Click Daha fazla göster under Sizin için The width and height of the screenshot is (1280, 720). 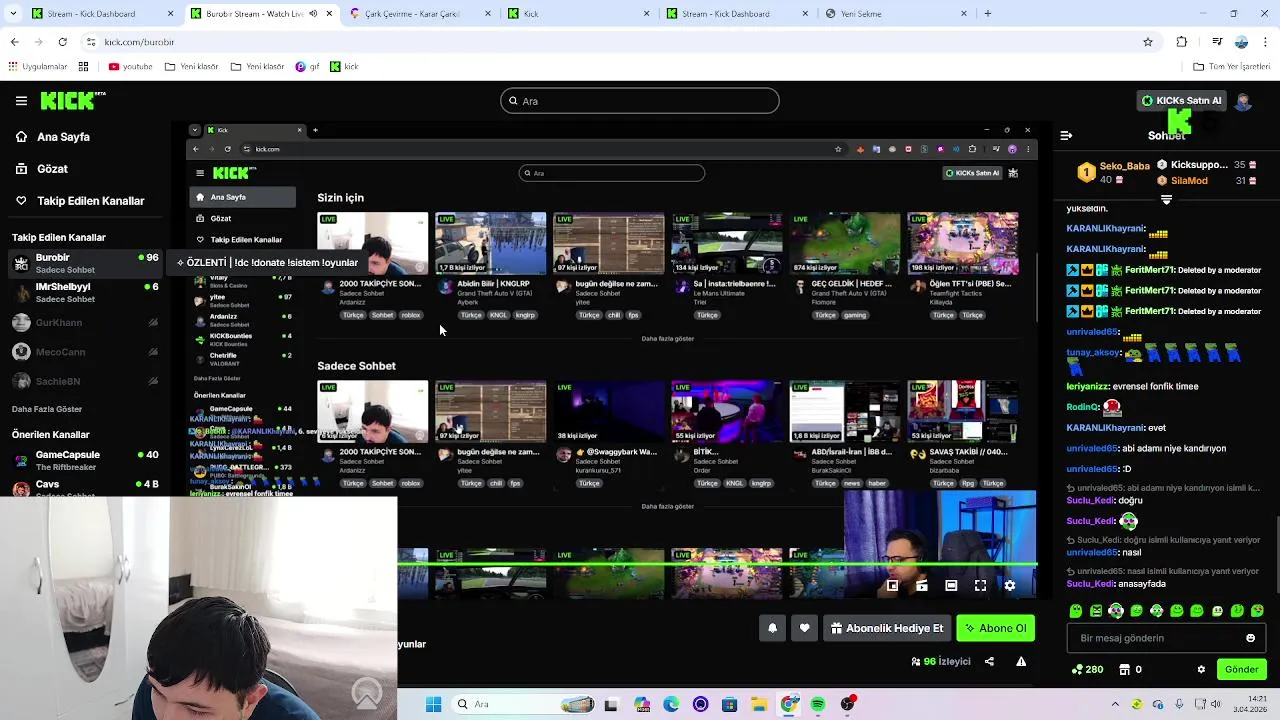(x=667, y=339)
